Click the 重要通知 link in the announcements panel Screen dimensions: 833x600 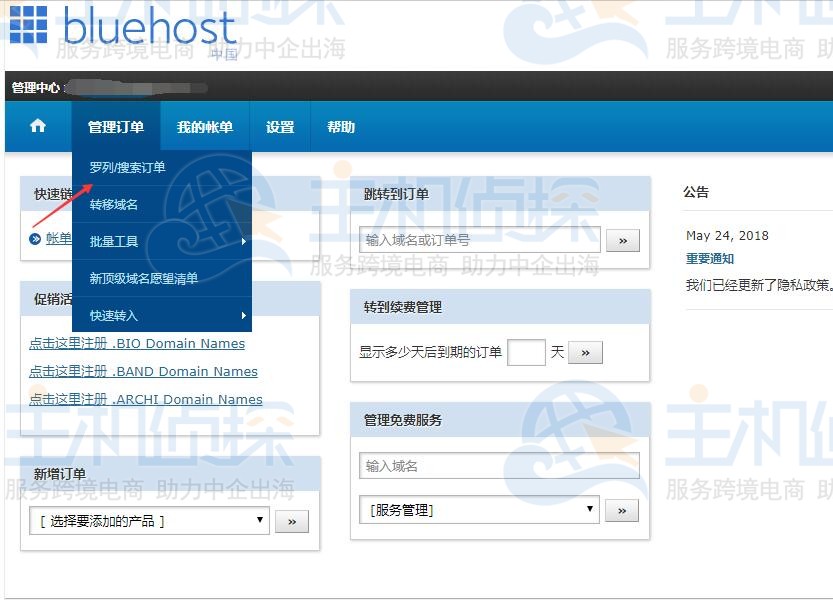[712, 258]
